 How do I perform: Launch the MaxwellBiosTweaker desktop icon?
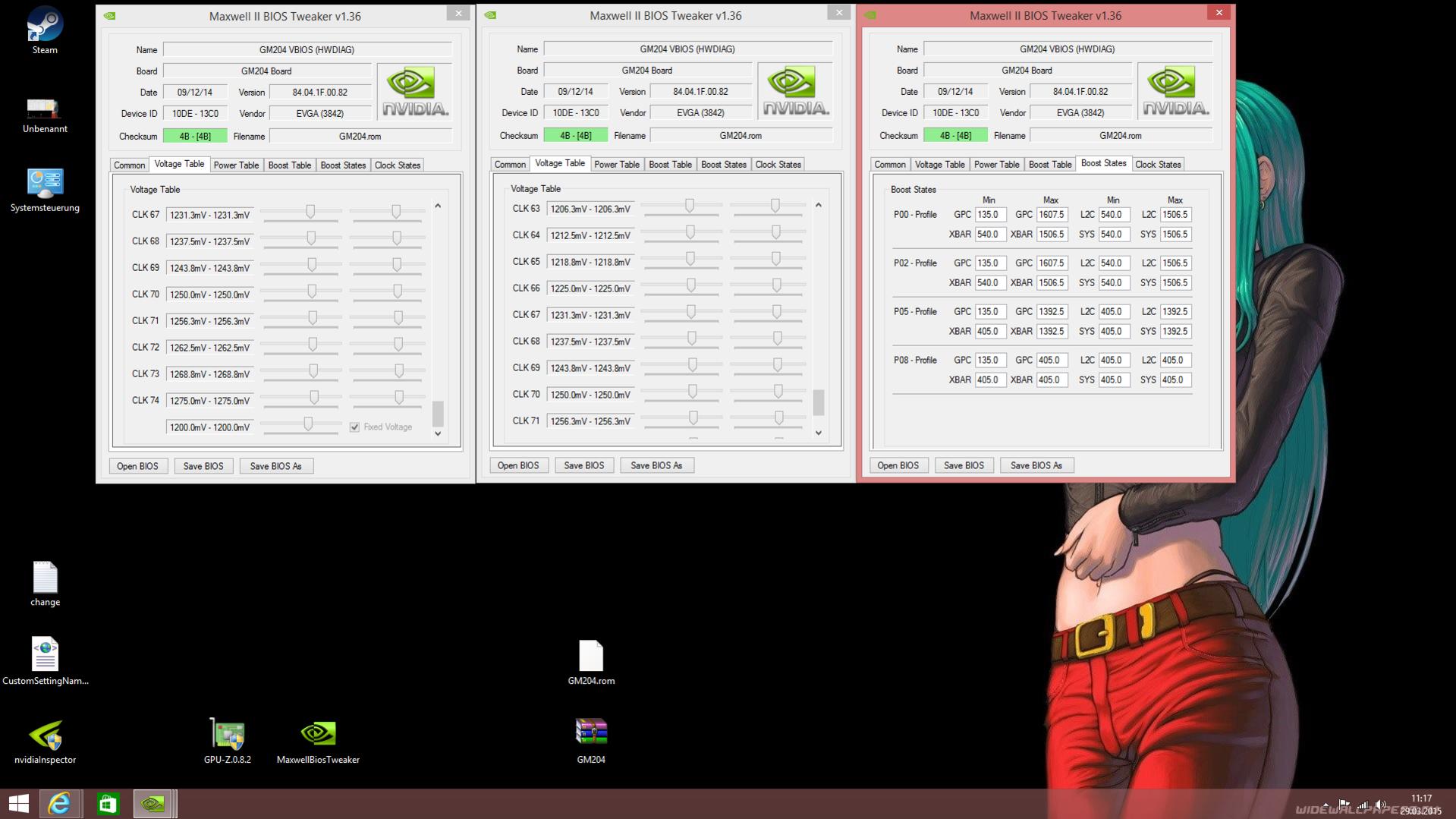318,741
